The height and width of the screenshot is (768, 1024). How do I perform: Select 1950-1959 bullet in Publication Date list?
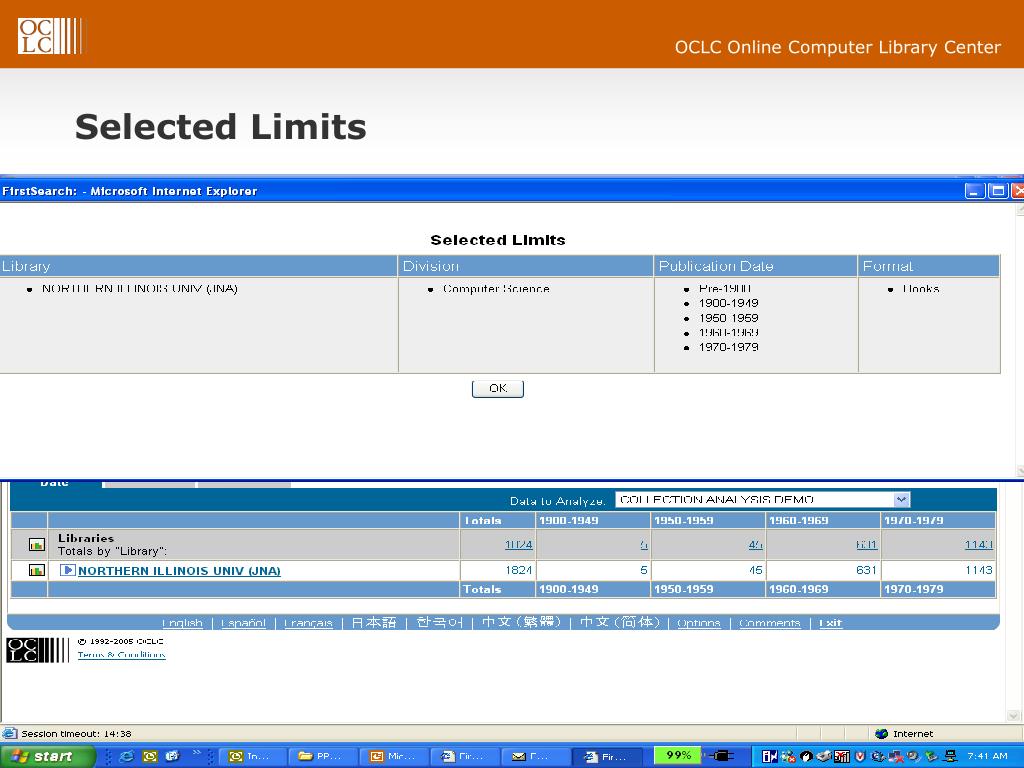pos(728,318)
